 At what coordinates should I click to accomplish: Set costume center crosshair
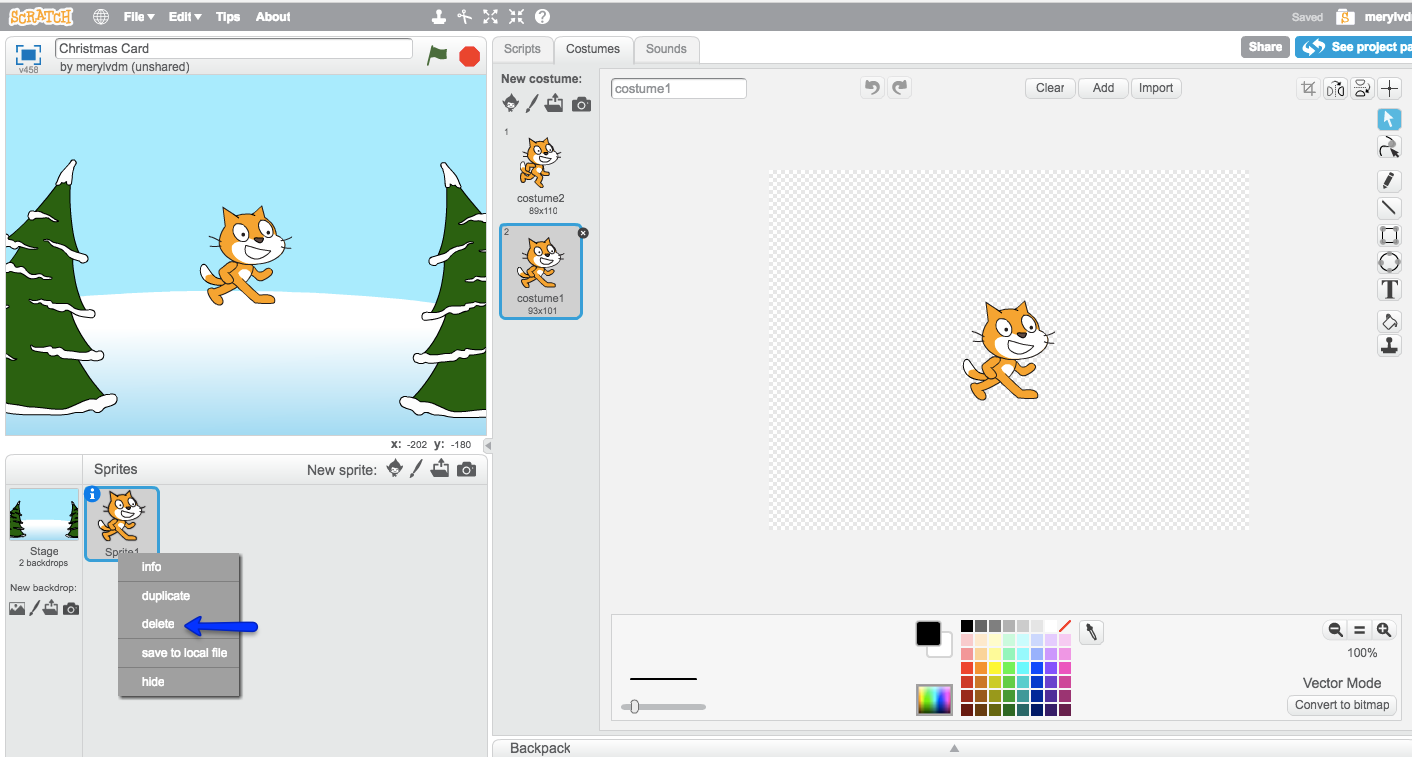tap(1390, 89)
